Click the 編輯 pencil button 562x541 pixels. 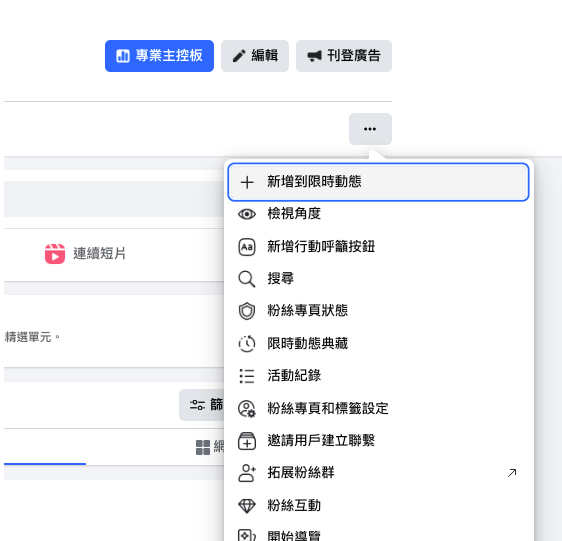pos(255,56)
